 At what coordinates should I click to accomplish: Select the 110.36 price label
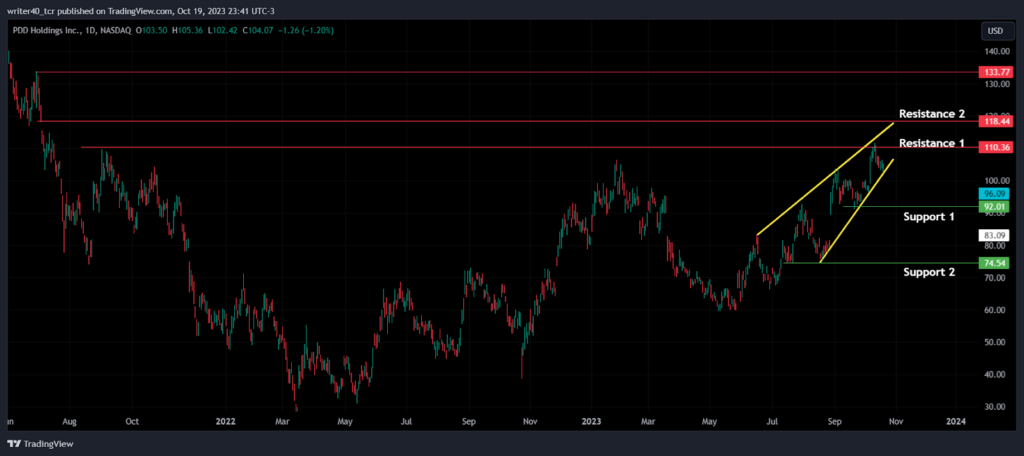[995, 148]
